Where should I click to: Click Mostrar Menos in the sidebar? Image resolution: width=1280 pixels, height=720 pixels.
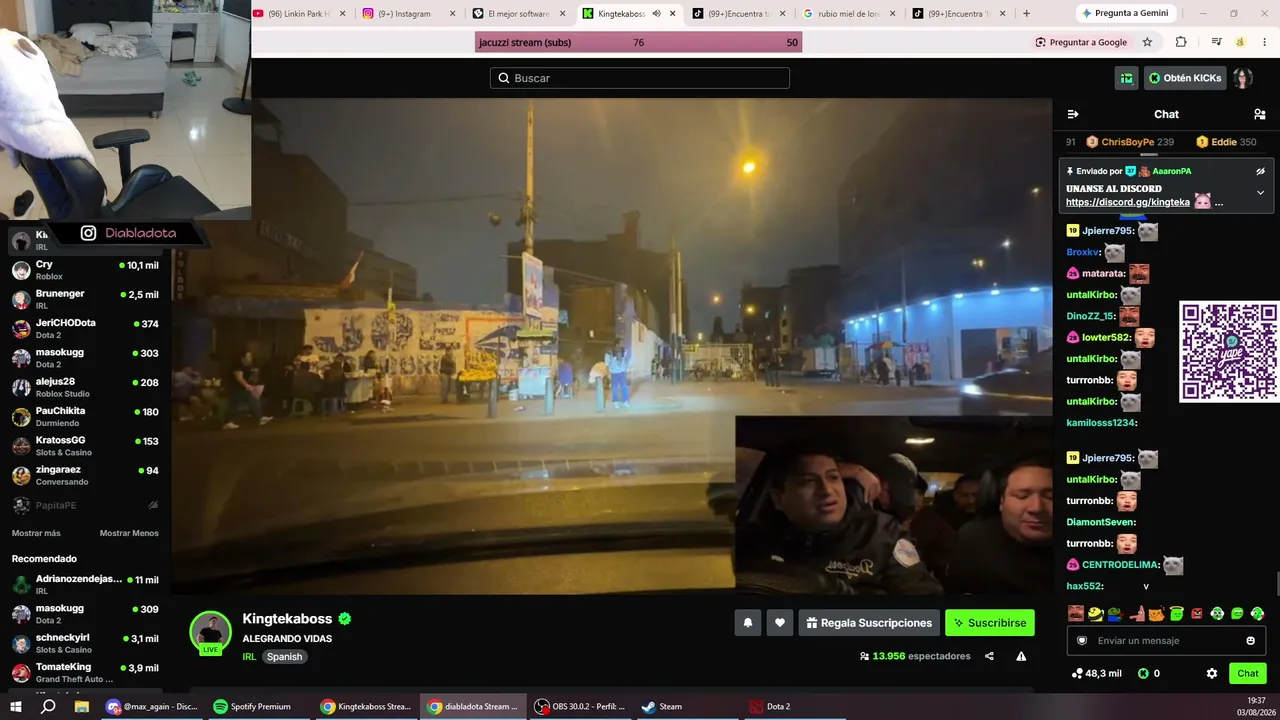(129, 533)
